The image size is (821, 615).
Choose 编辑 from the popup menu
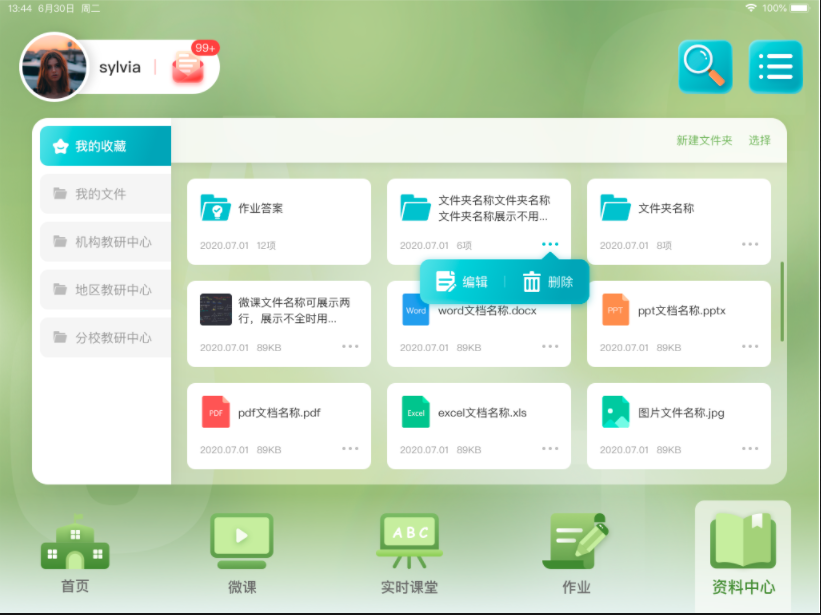[x=461, y=281]
